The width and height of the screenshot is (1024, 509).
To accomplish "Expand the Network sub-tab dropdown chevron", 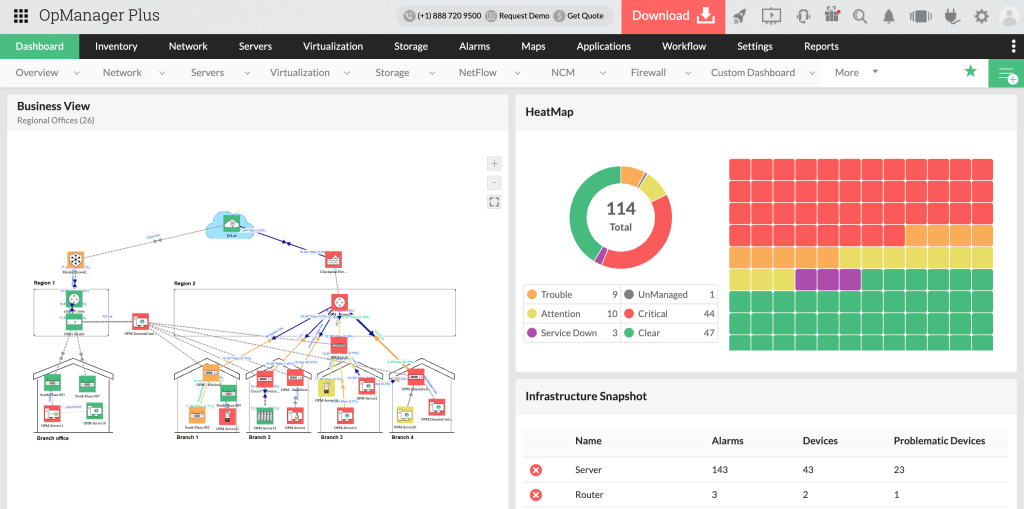I will (160, 73).
